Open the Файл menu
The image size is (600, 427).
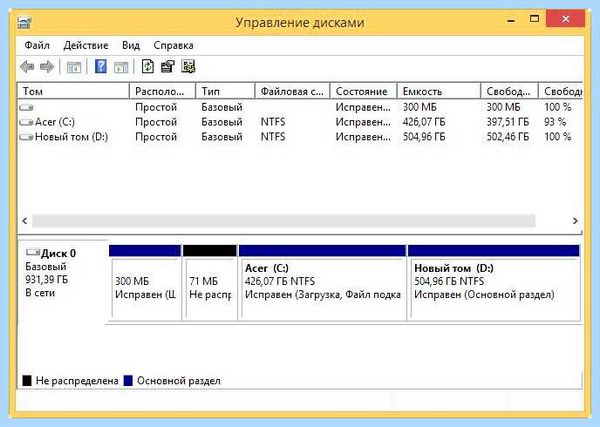coord(37,46)
